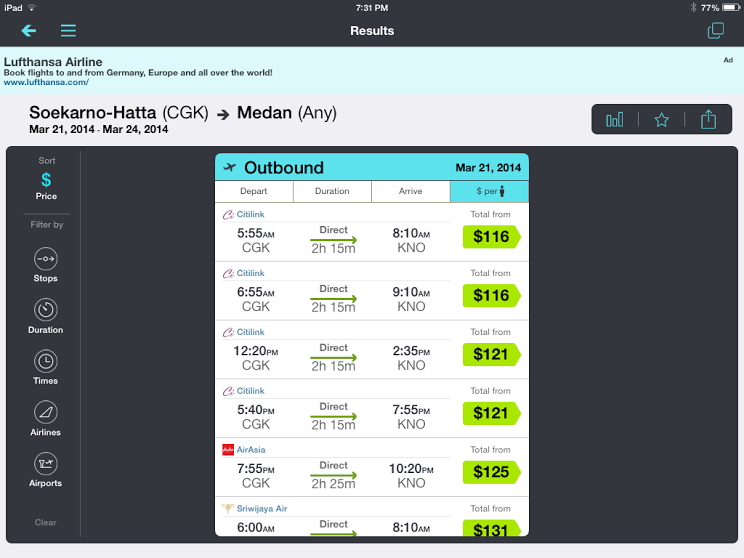The height and width of the screenshot is (558, 744).
Task: Open the Airports filter
Action: (46, 469)
